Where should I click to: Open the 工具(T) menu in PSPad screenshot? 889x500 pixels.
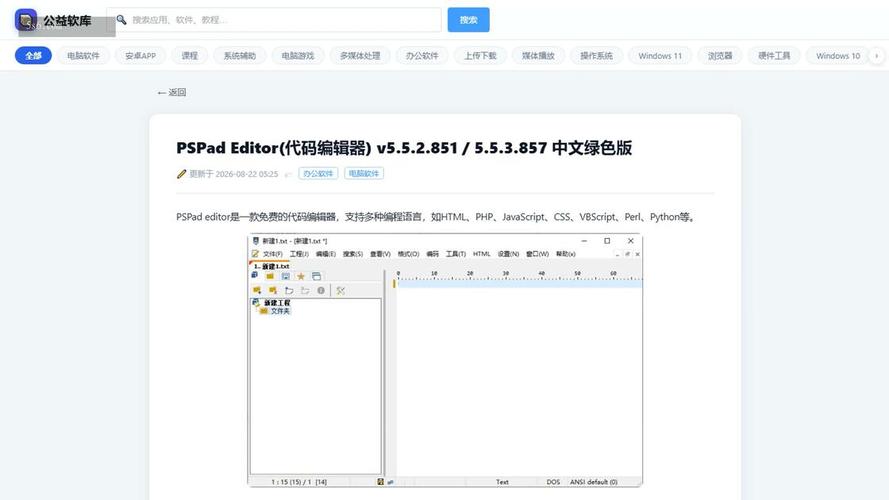click(x=456, y=254)
